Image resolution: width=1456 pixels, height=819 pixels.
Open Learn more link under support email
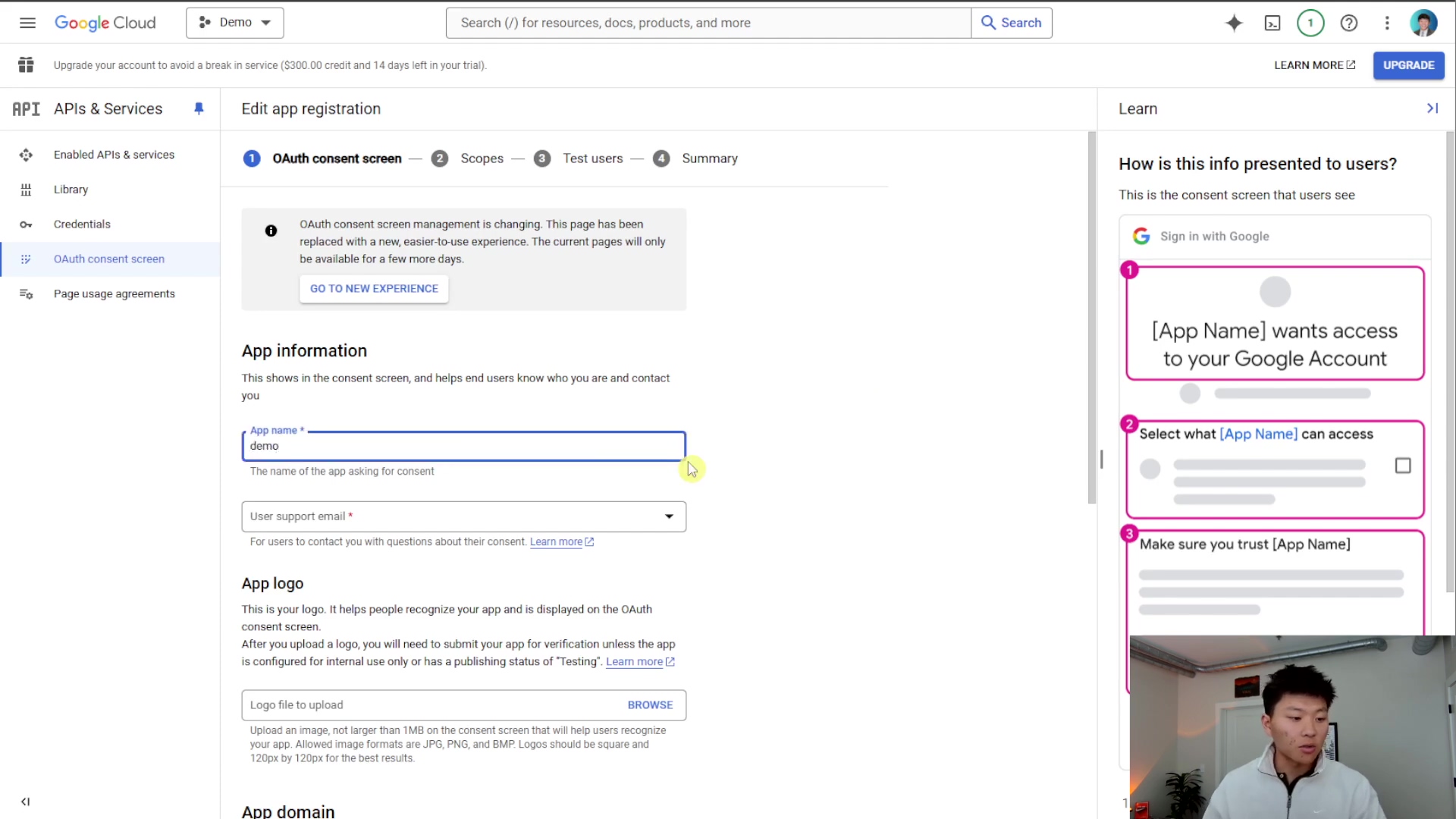pos(561,542)
